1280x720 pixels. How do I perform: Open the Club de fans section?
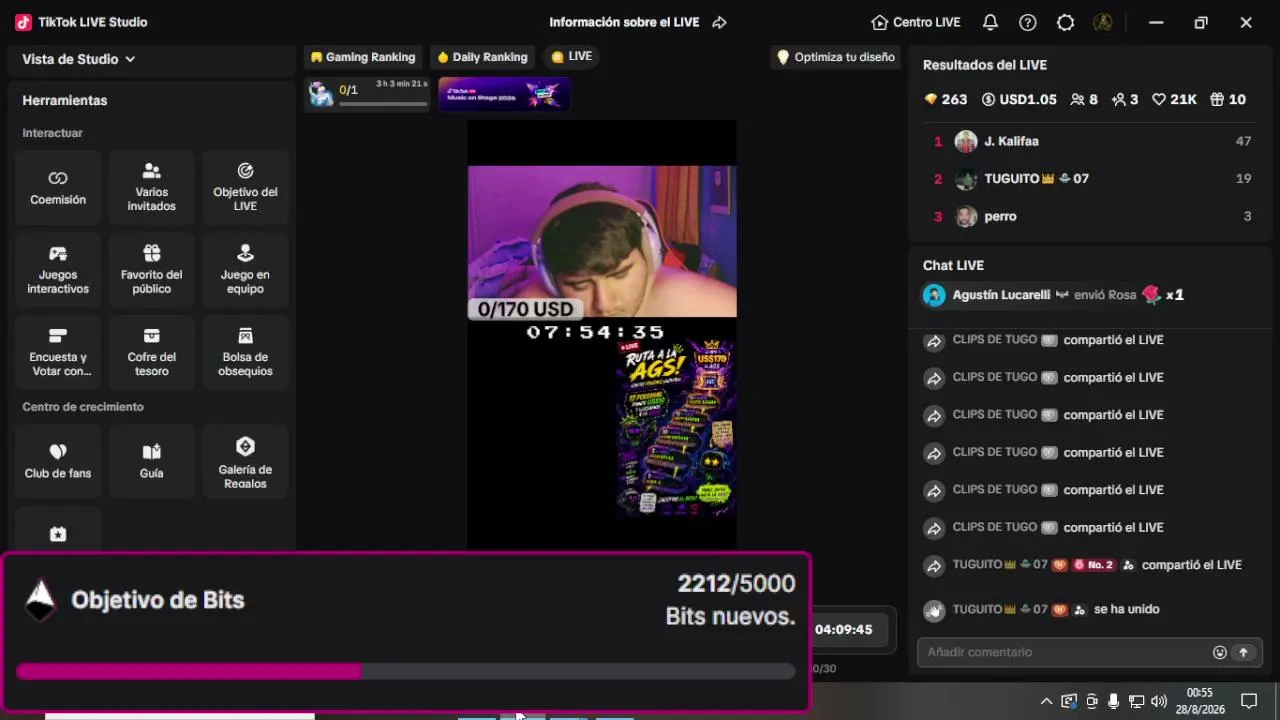[x=58, y=461]
